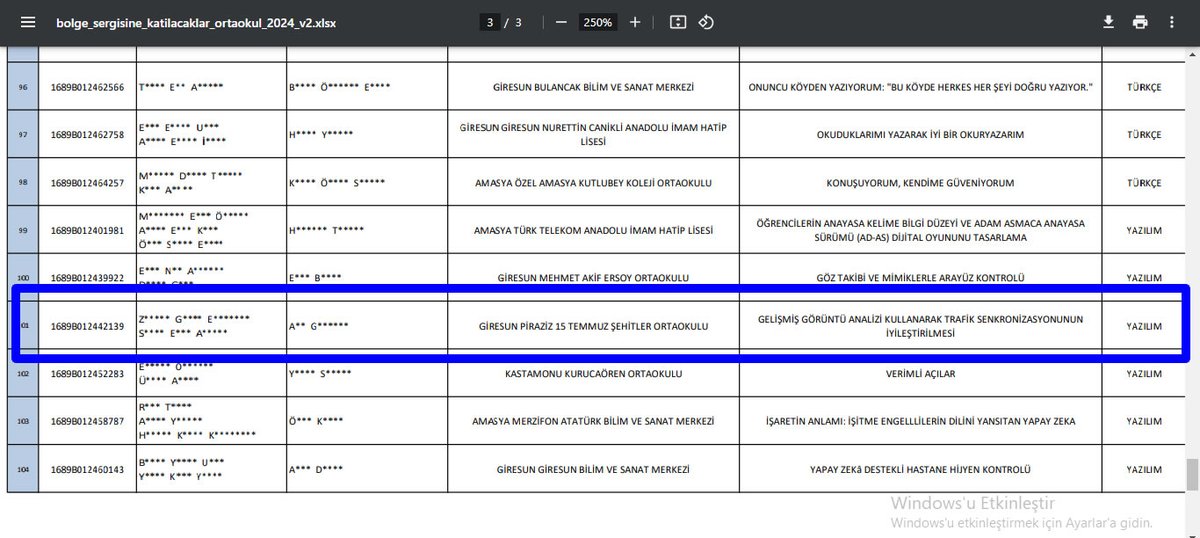Click project İŞARETİN ANLAMI about YAPAY ZEKA

pos(920,422)
